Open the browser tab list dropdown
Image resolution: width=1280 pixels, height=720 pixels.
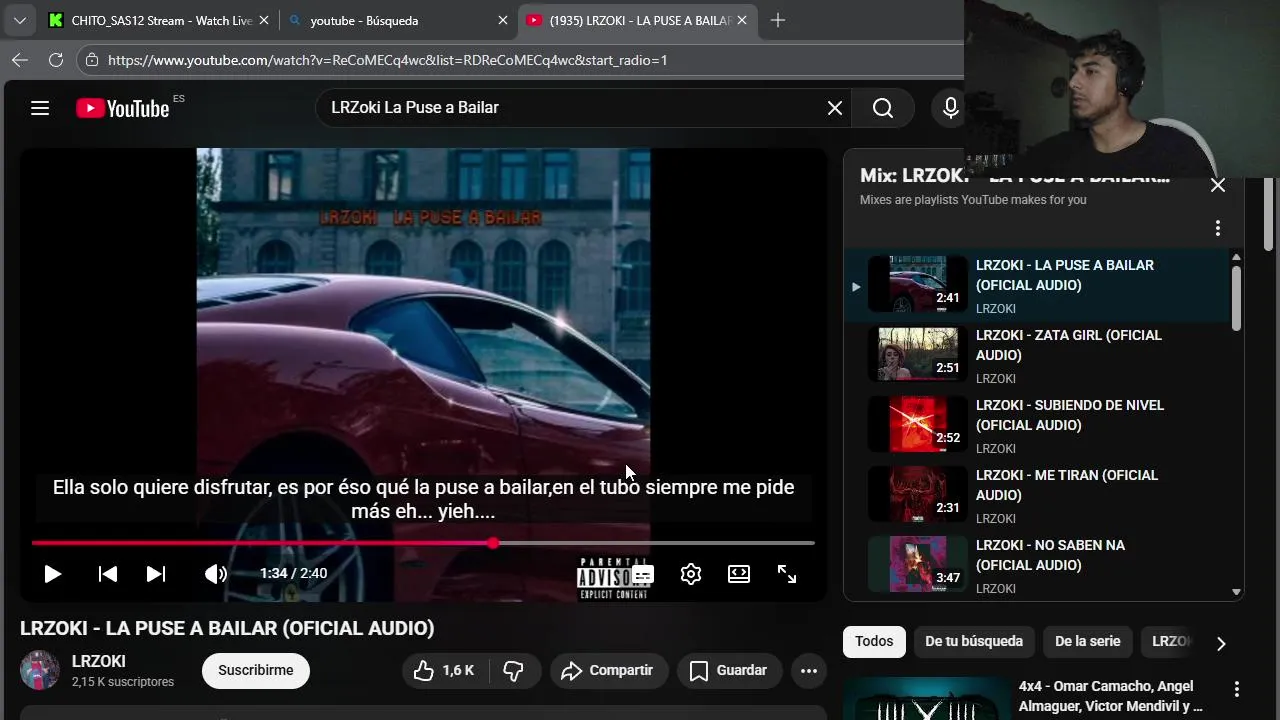(19, 20)
